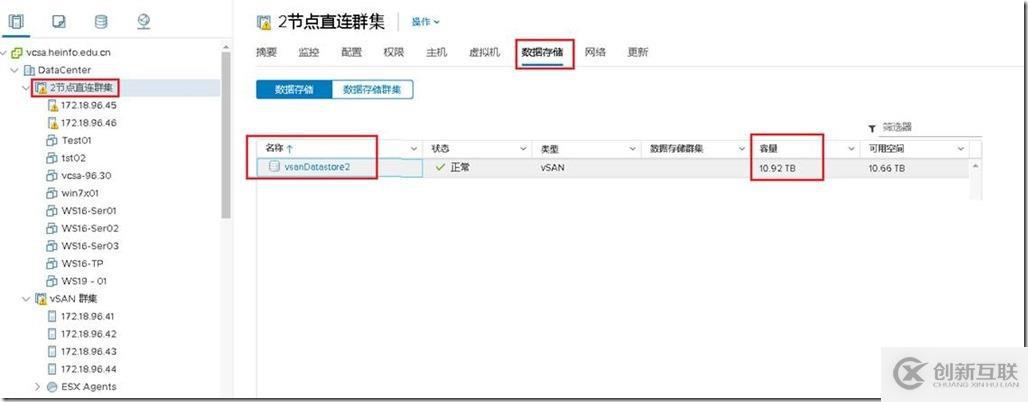The height and width of the screenshot is (402, 1028).
Task: Open Storage navigator icon
Action: click(101, 21)
